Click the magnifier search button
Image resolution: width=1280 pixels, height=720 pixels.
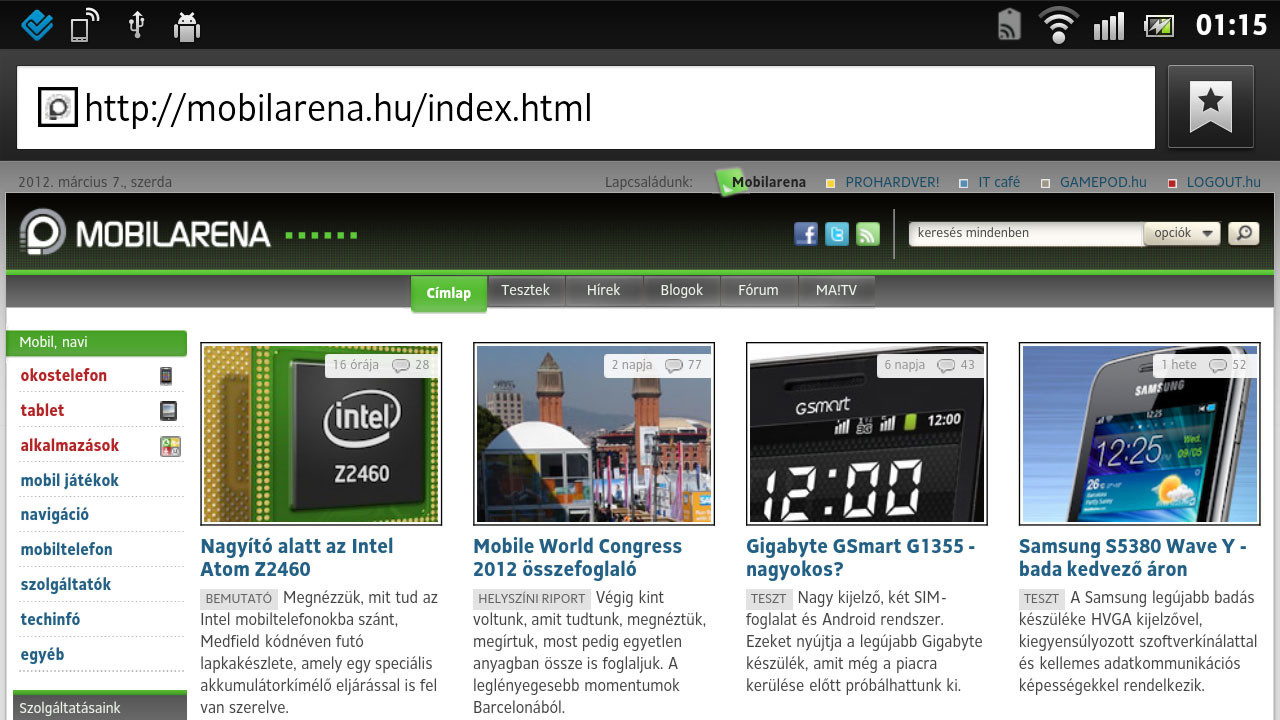coord(1243,233)
